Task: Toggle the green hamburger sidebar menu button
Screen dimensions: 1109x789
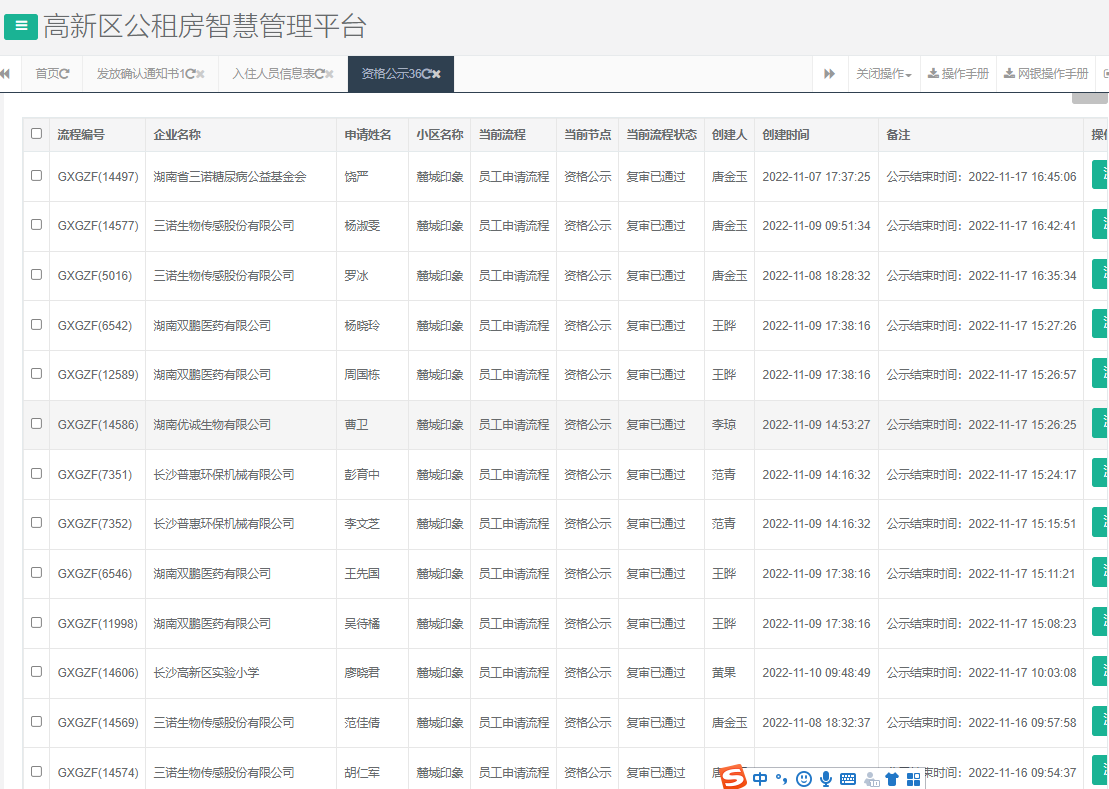Action: point(21,26)
